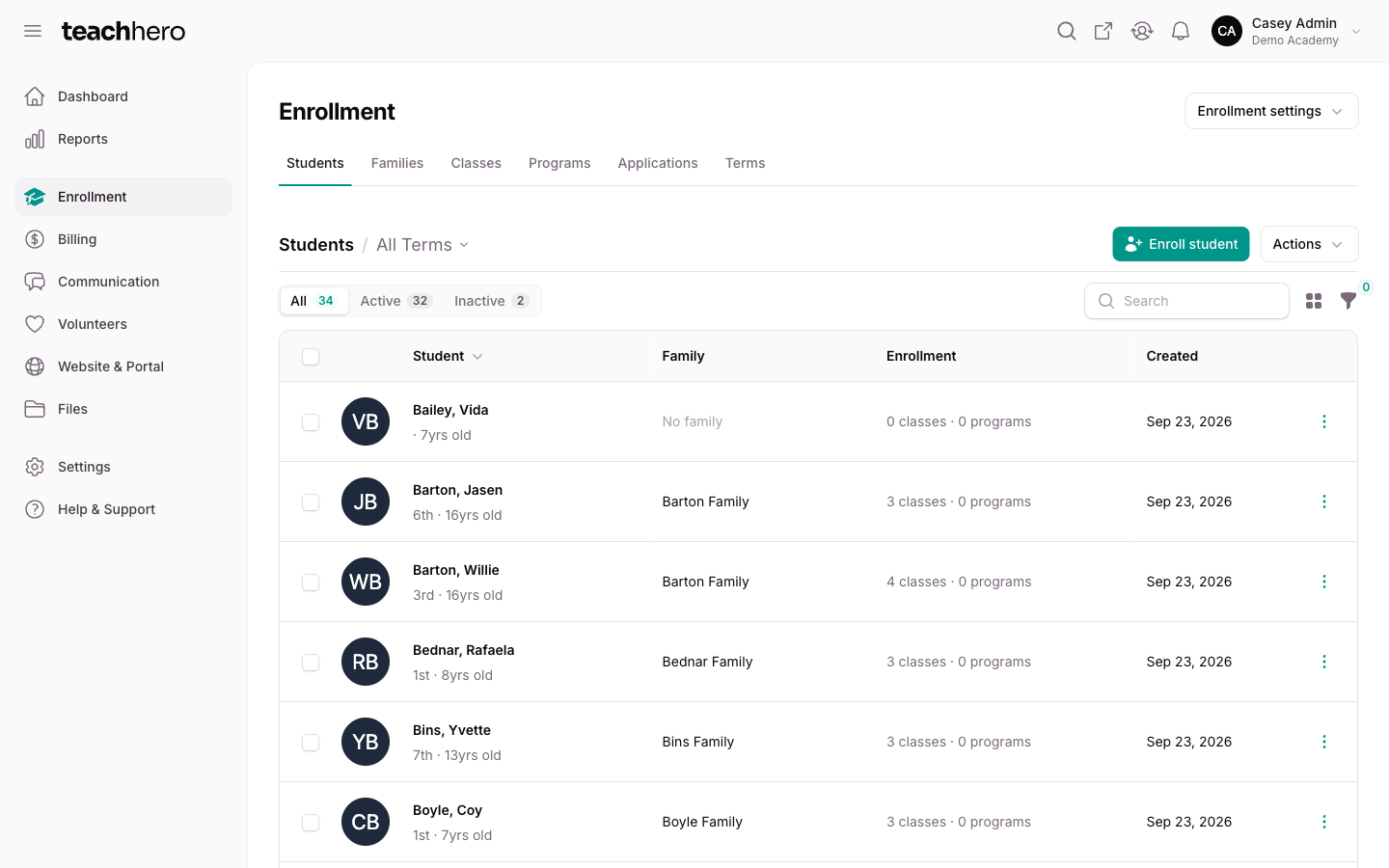The width and height of the screenshot is (1389, 868).
Task: Click the support headset icon in header
Action: click(1142, 31)
